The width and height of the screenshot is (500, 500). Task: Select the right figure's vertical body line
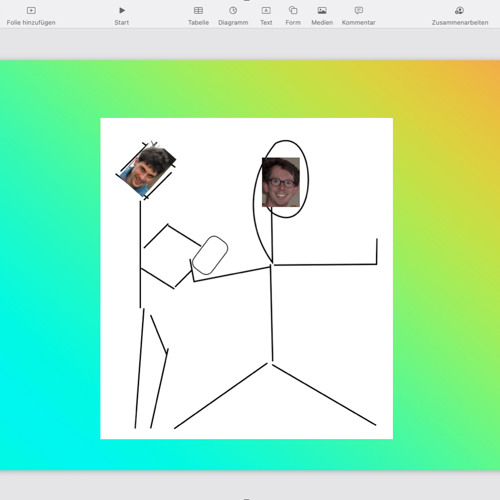point(272,313)
